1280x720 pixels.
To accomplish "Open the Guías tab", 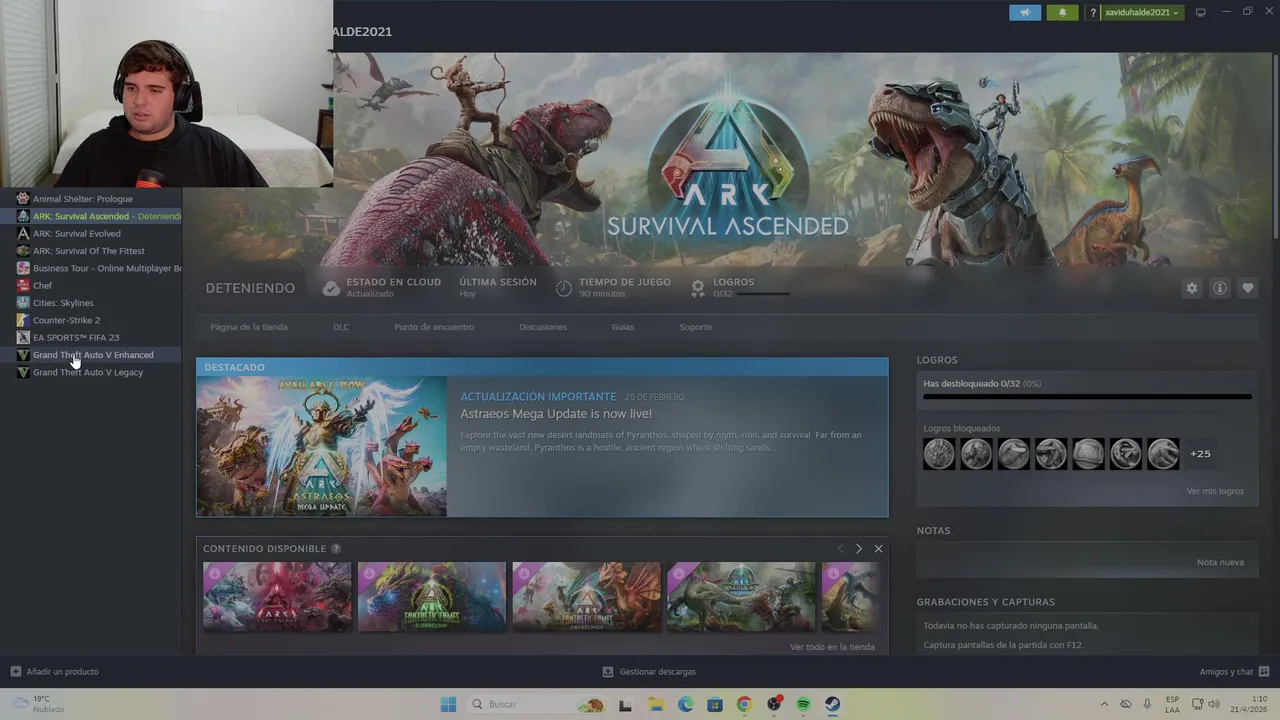I will (x=623, y=327).
